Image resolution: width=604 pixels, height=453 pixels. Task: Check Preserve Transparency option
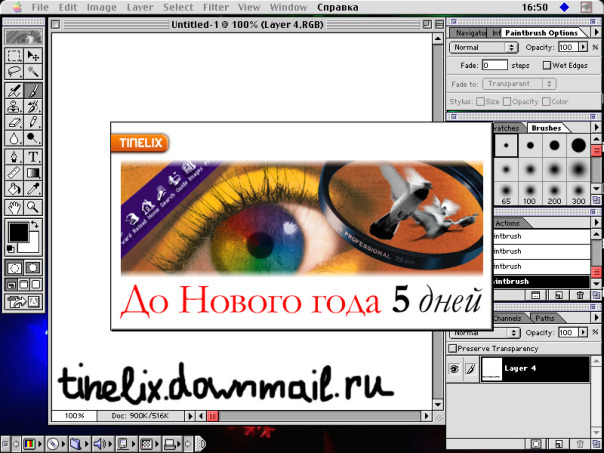coord(453,349)
